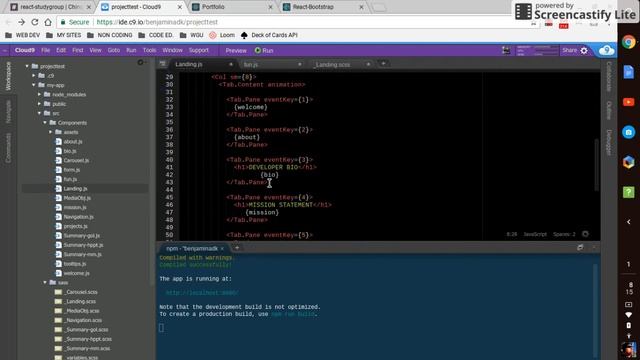
Task: Close the npm terminal tab
Action: pos(222,249)
